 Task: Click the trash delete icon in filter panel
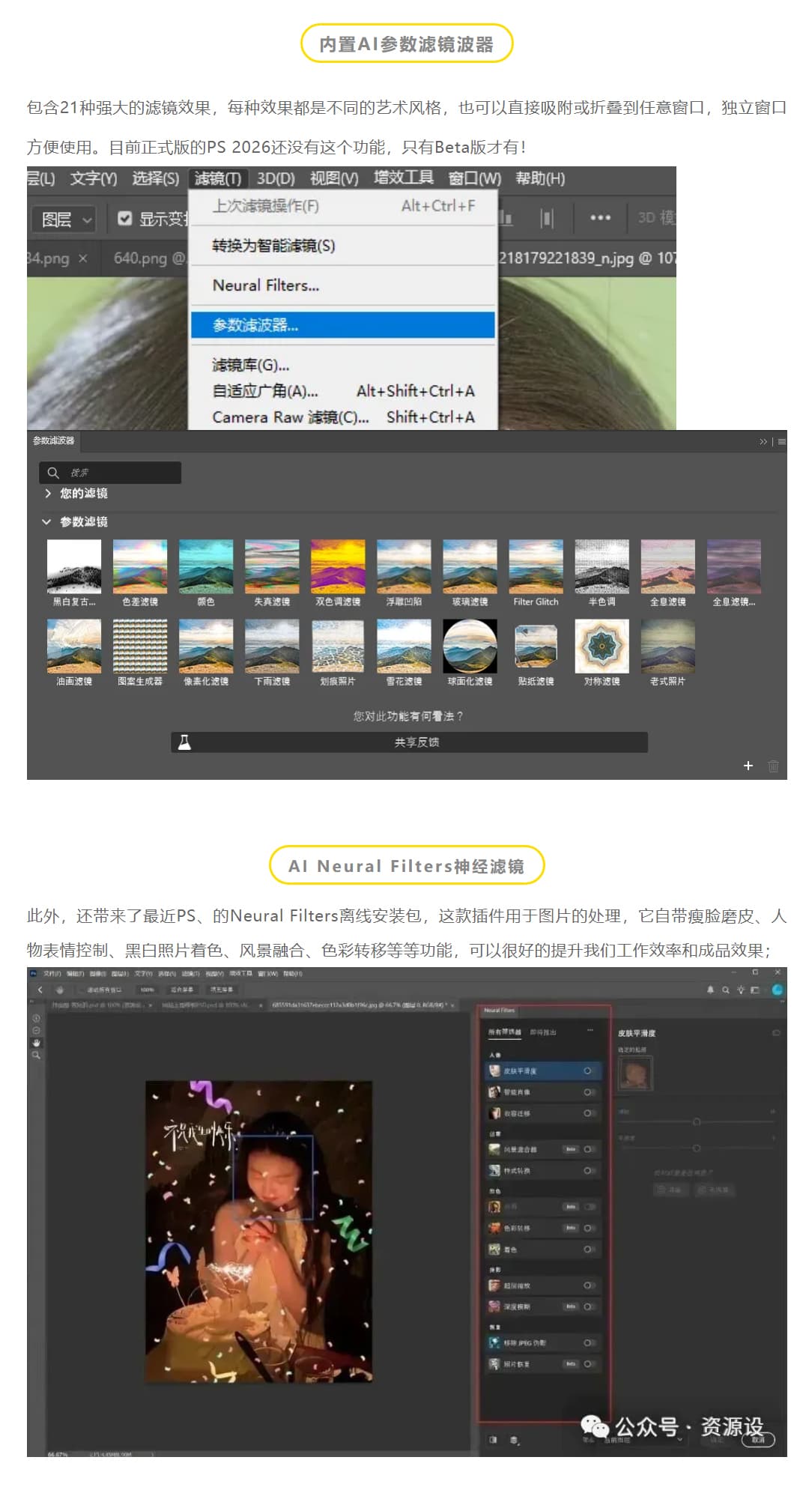(774, 766)
